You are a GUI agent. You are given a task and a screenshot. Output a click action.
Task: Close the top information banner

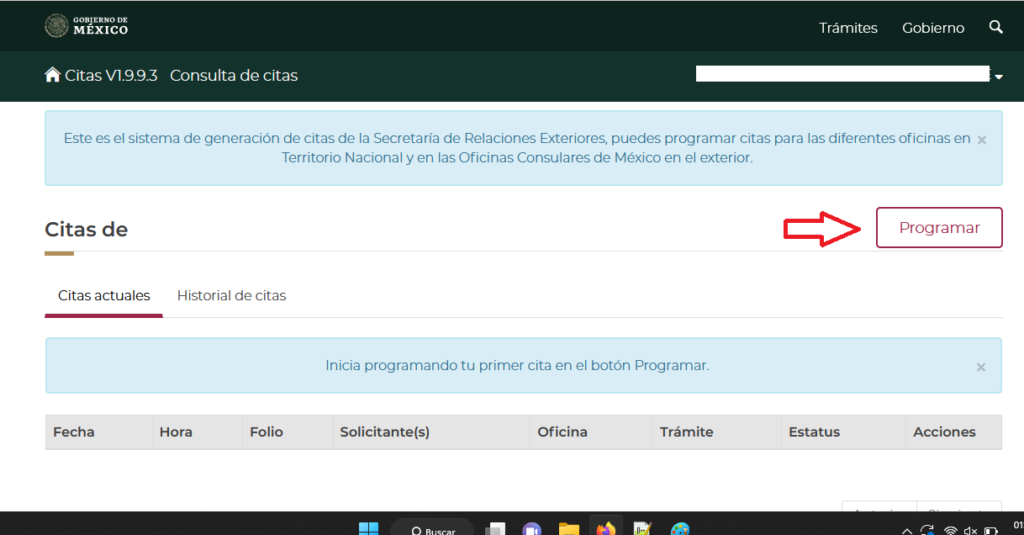point(982,140)
